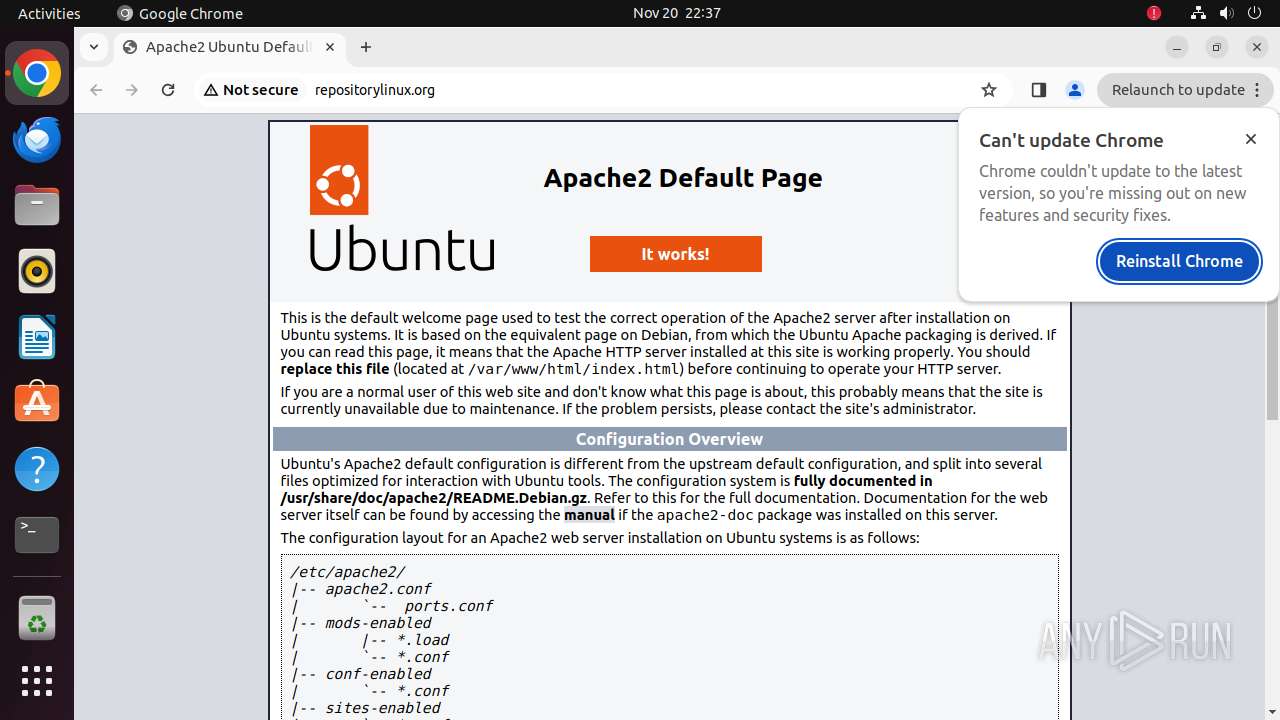The width and height of the screenshot is (1280, 720).
Task: Open the Help icon in dock
Action: point(37,469)
